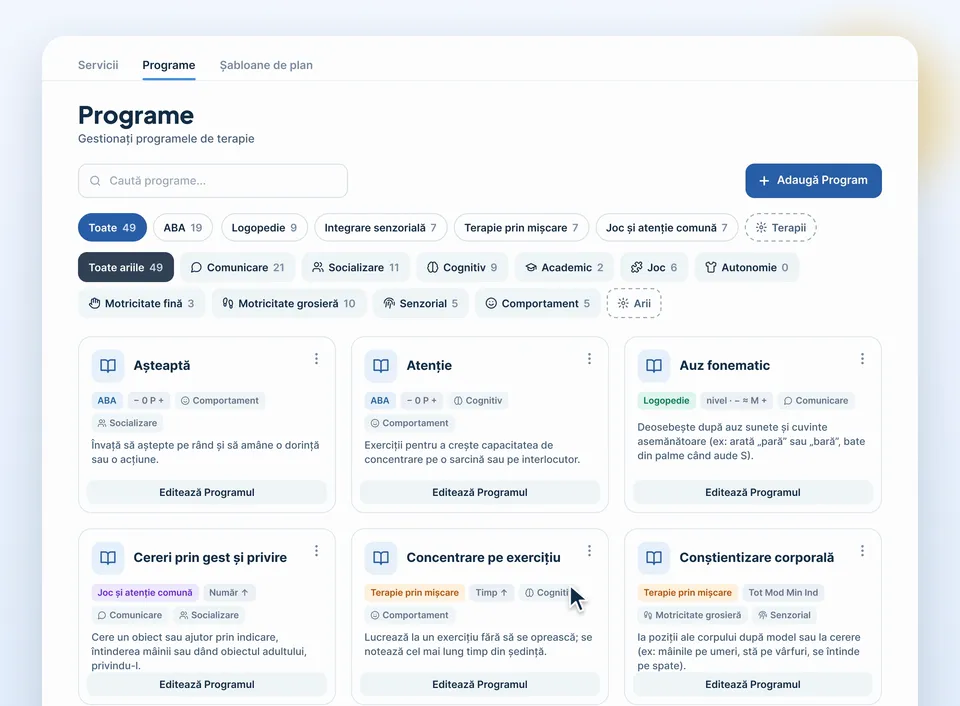The image size is (960, 706).
Task: Click the magnifier icon in the search box
Action: [95, 181]
